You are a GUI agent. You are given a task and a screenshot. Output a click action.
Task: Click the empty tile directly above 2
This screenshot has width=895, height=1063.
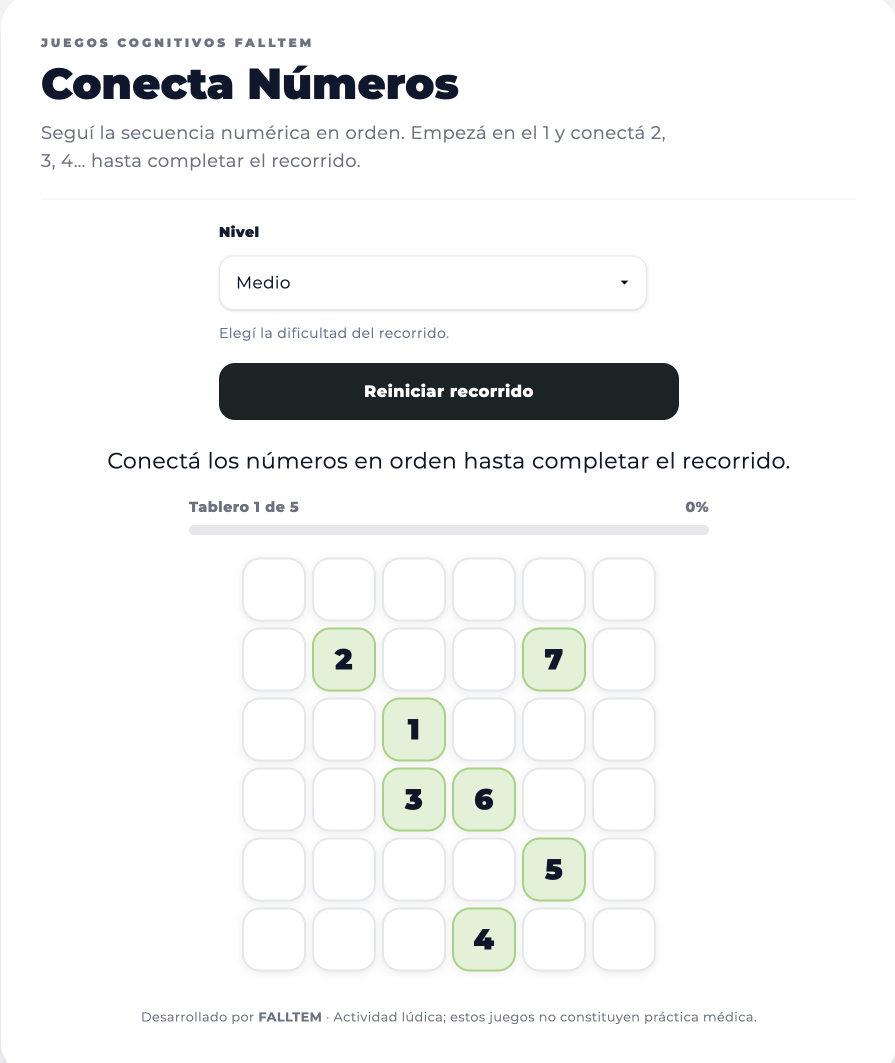344,589
